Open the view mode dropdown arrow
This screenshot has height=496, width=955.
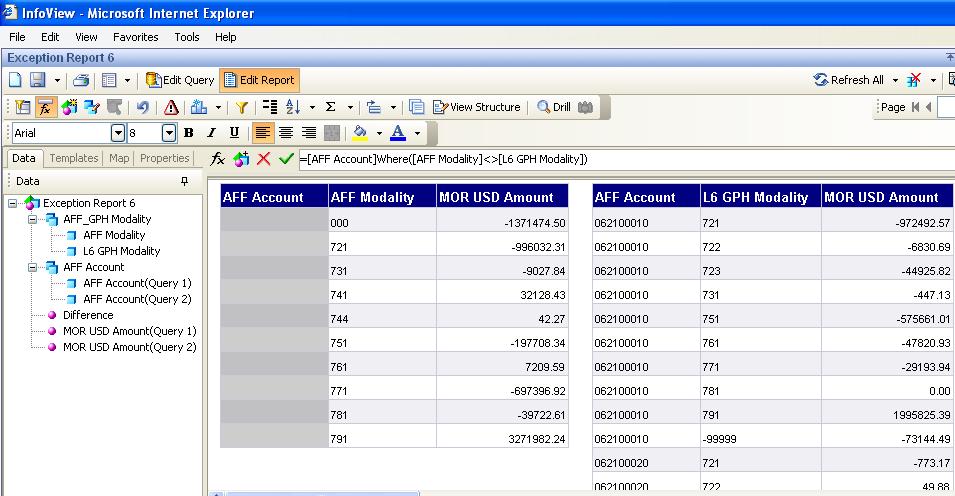click(127, 80)
